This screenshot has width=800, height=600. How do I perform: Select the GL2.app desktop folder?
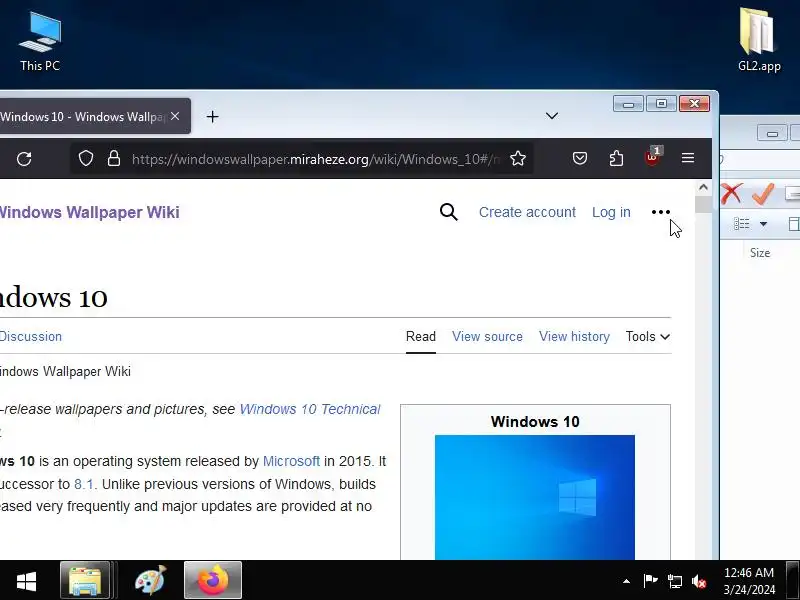759,39
